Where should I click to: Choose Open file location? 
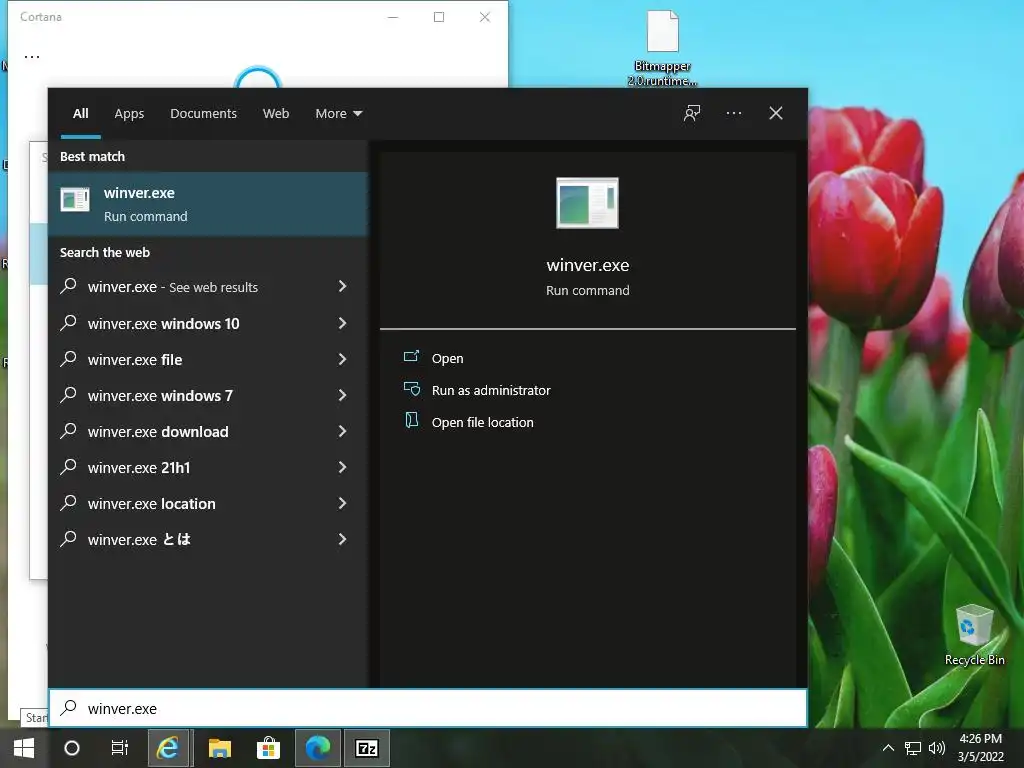point(483,423)
